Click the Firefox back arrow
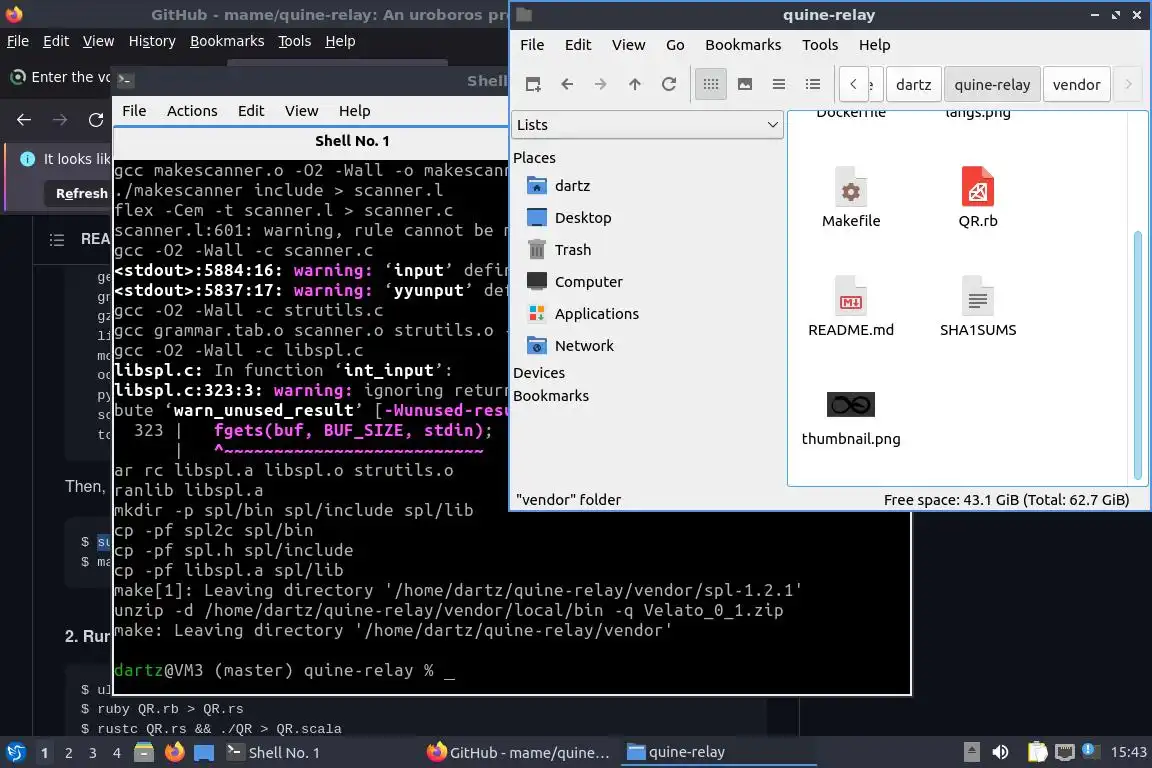The width and height of the screenshot is (1152, 768). (24, 120)
